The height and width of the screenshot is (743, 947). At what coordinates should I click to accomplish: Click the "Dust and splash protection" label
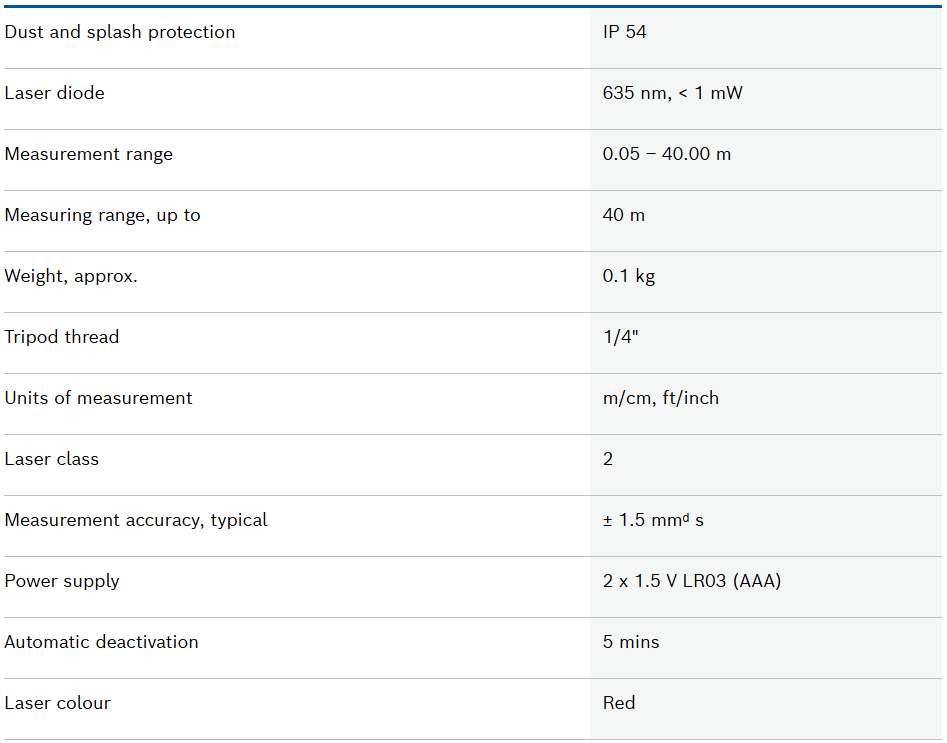click(x=120, y=32)
